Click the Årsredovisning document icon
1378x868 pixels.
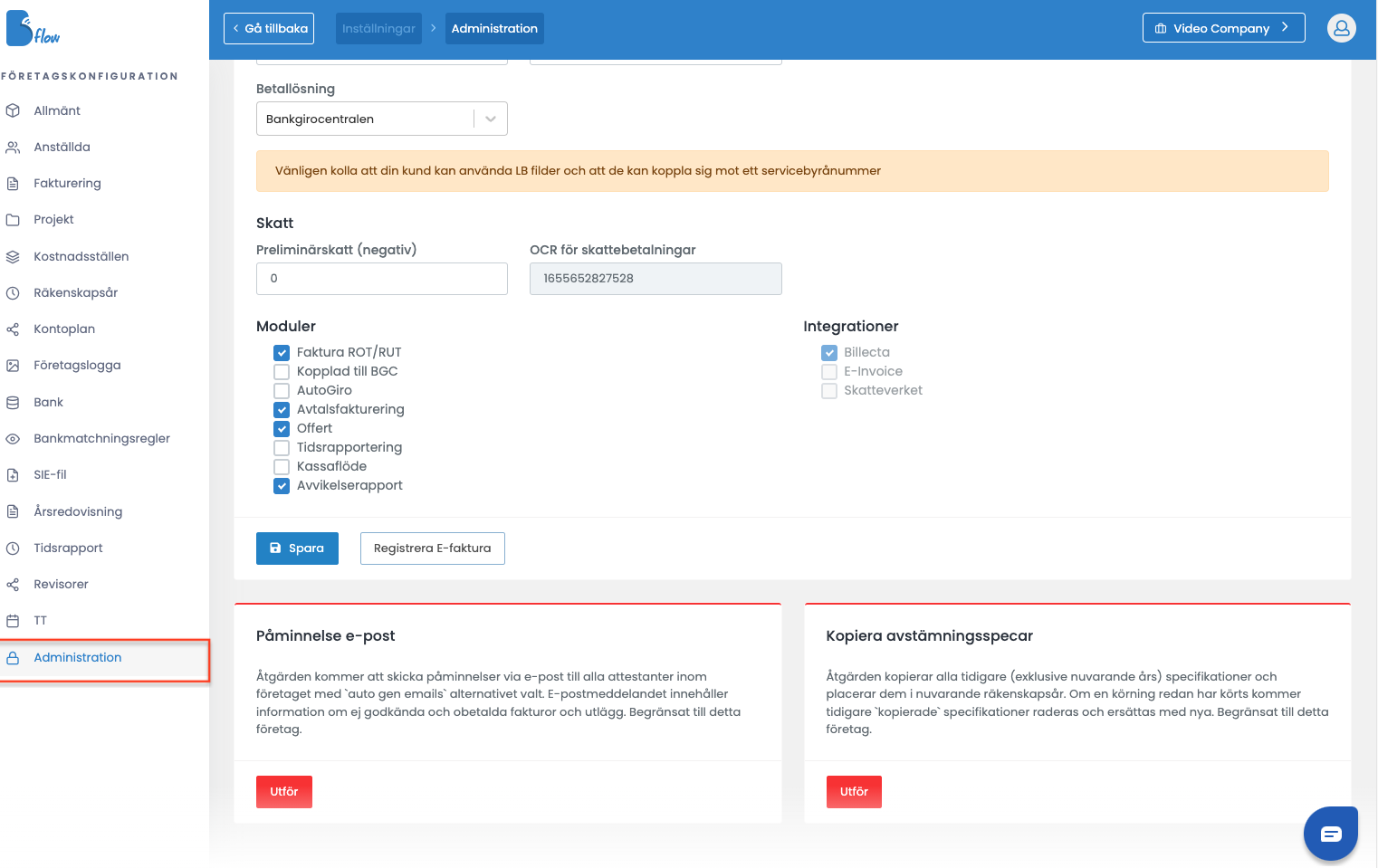tap(13, 511)
